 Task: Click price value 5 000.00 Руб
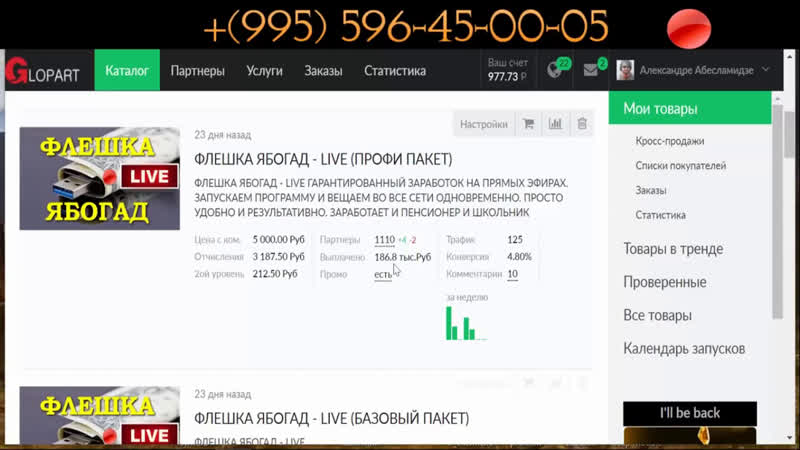point(279,239)
